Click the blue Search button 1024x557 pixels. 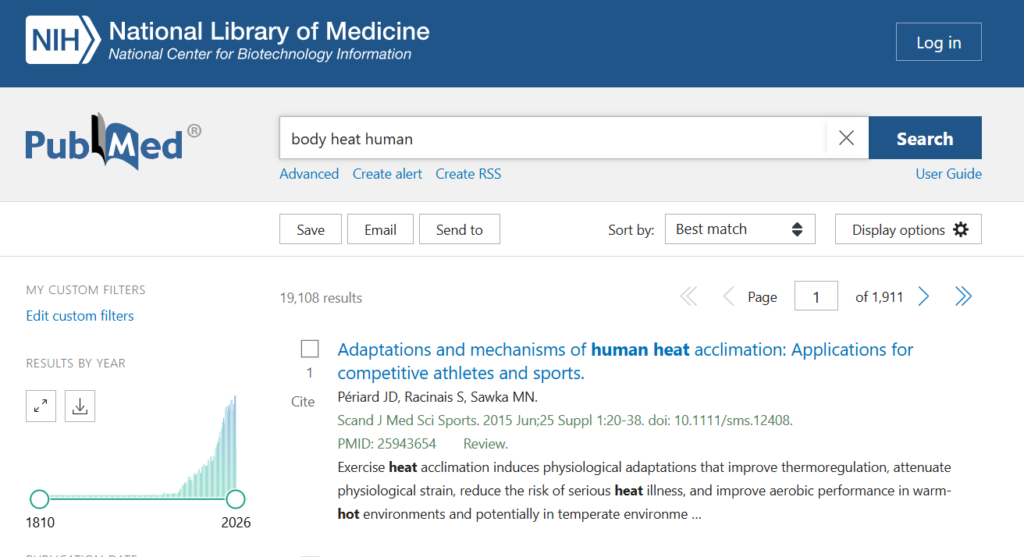pyautogui.click(x=925, y=138)
